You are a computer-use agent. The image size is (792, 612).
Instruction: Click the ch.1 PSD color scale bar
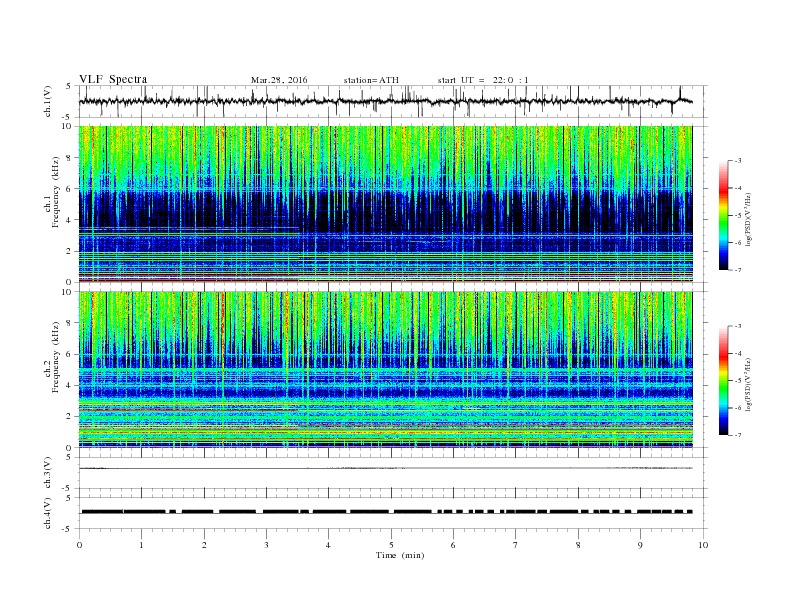tap(723, 216)
